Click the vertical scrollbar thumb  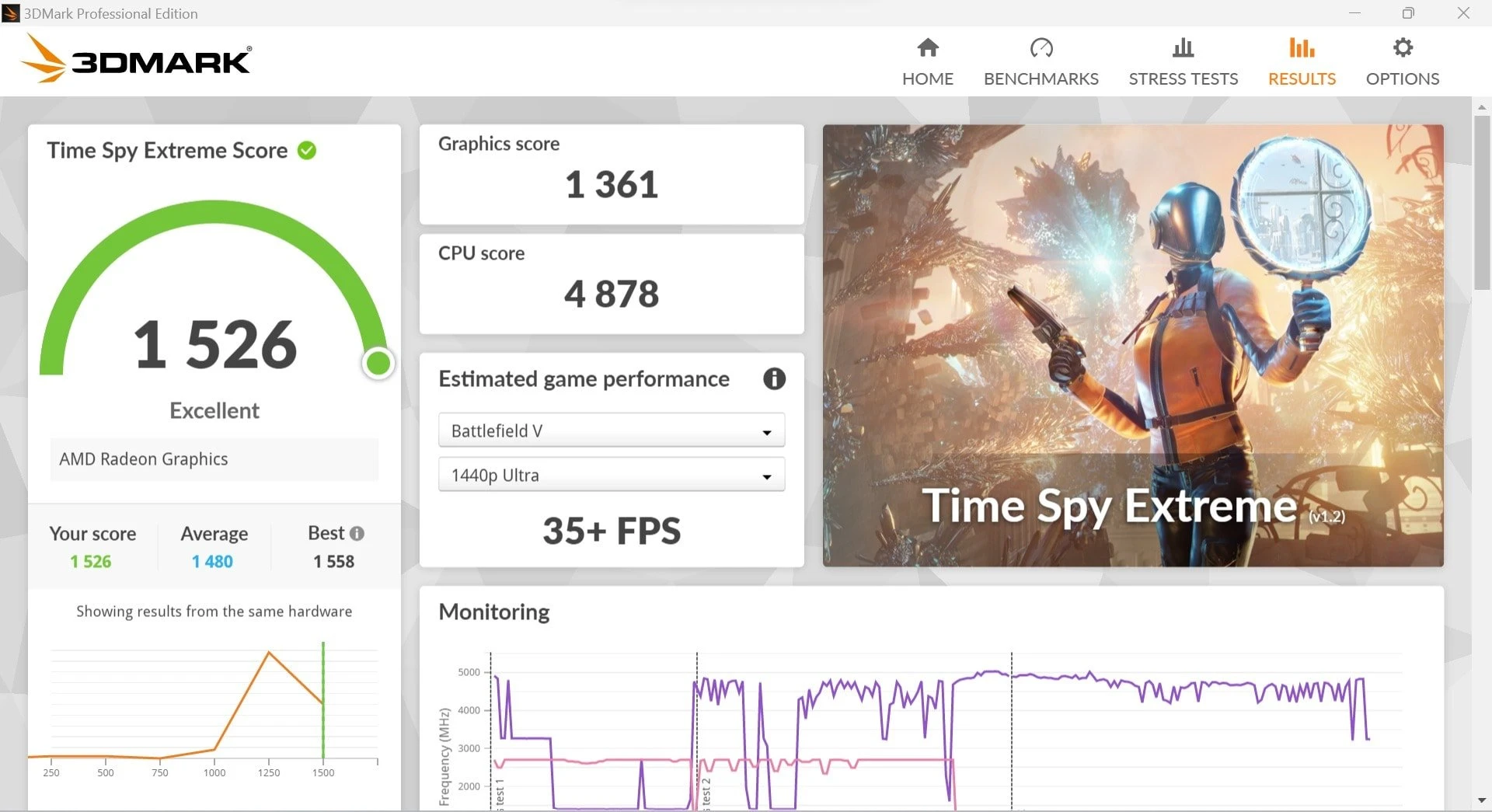pyautogui.click(x=1482, y=202)
